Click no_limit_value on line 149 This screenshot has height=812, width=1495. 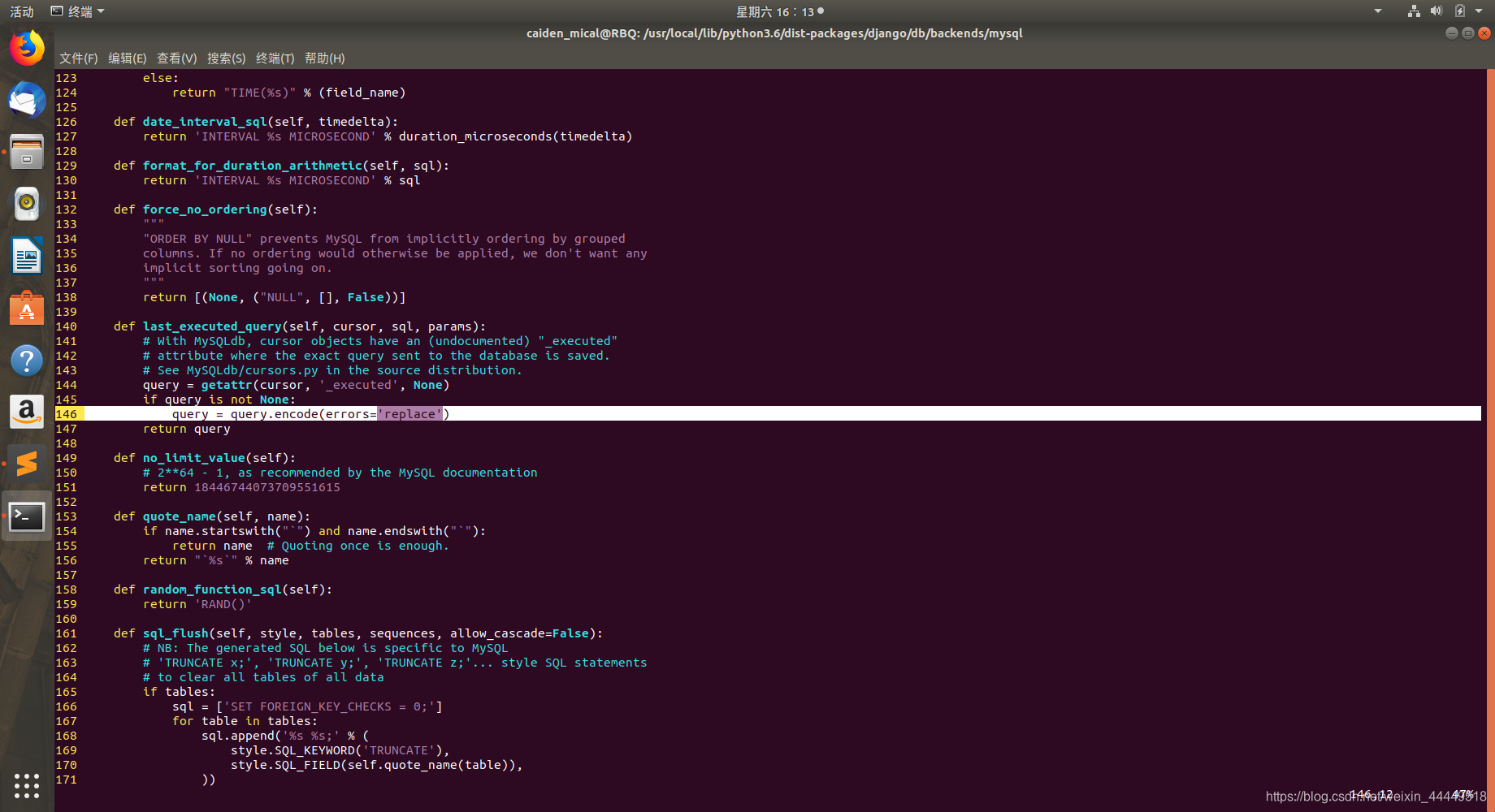pos(194,458)
